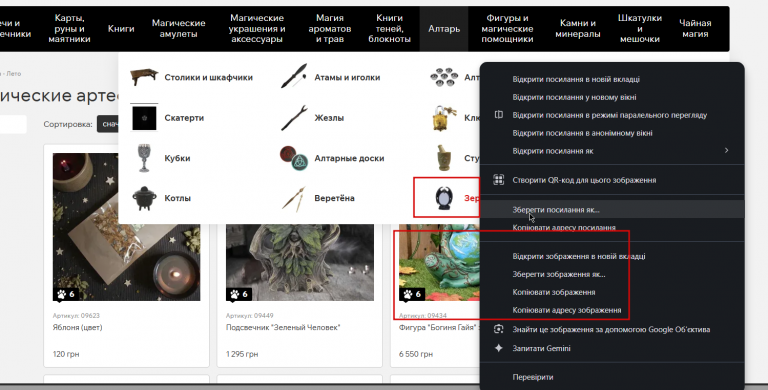This screenshot has height=390, width=768.
Task: Click the Богиня Гайя figure photo
Action: [439, 262]
